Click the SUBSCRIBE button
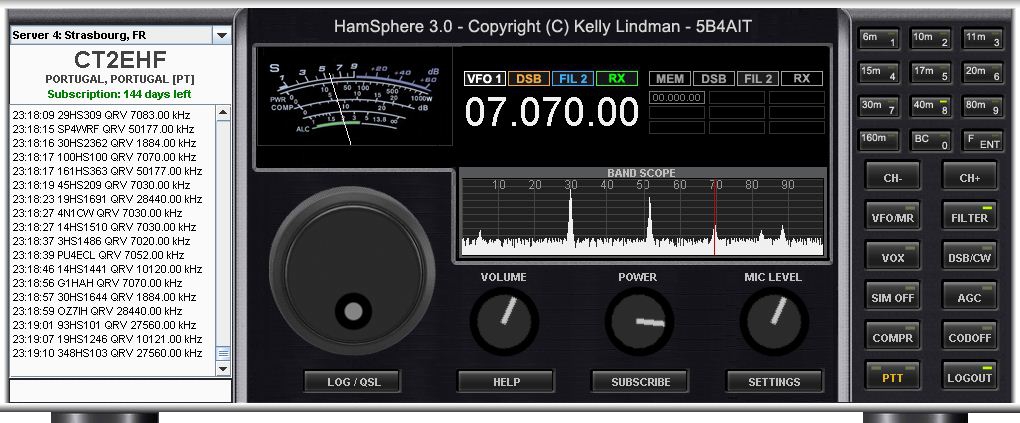The width and height of the screenshot is (1020, 423). [x=640, y=382]
